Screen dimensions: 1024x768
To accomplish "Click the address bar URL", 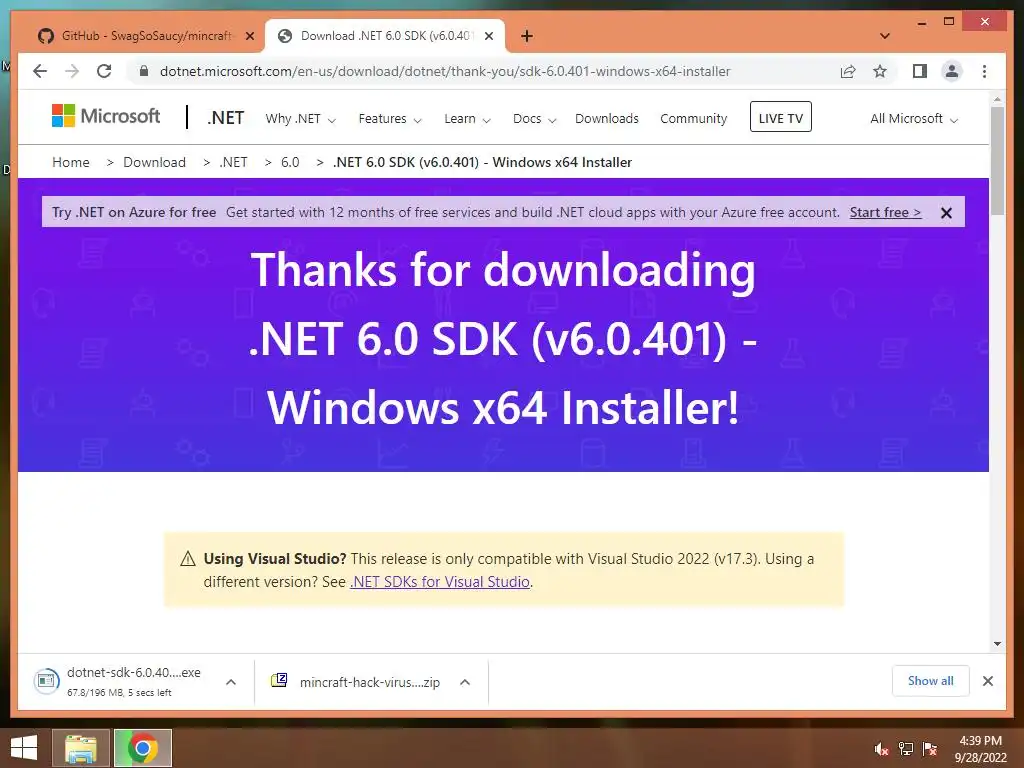I will pos(445,71).
